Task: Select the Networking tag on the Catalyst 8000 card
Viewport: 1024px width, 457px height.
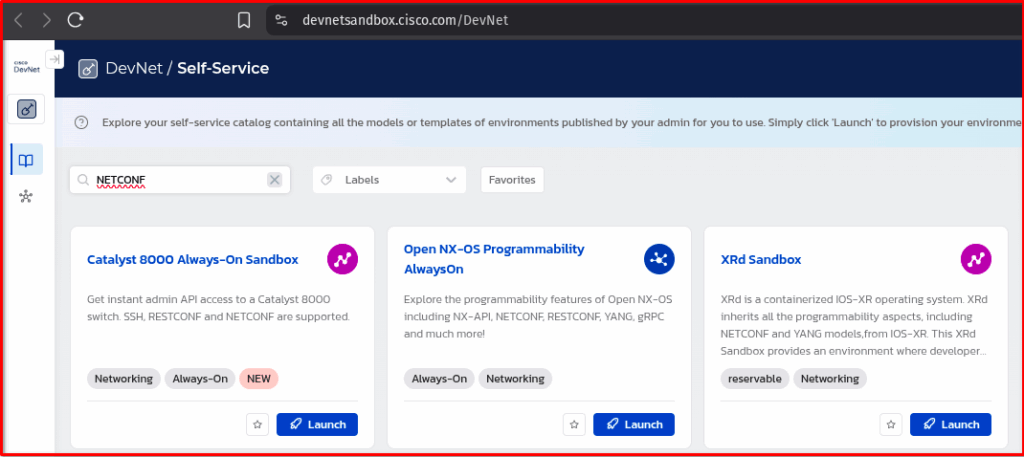Action: coord(123,379)
